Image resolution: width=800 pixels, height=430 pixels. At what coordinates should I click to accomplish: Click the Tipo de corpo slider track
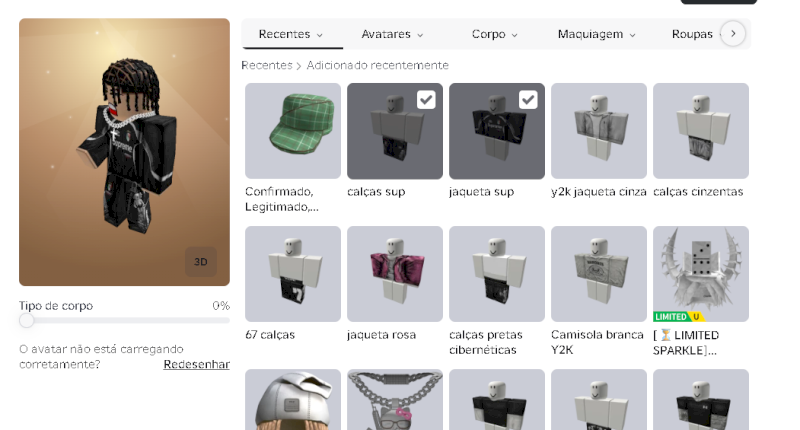click(124, 321)
